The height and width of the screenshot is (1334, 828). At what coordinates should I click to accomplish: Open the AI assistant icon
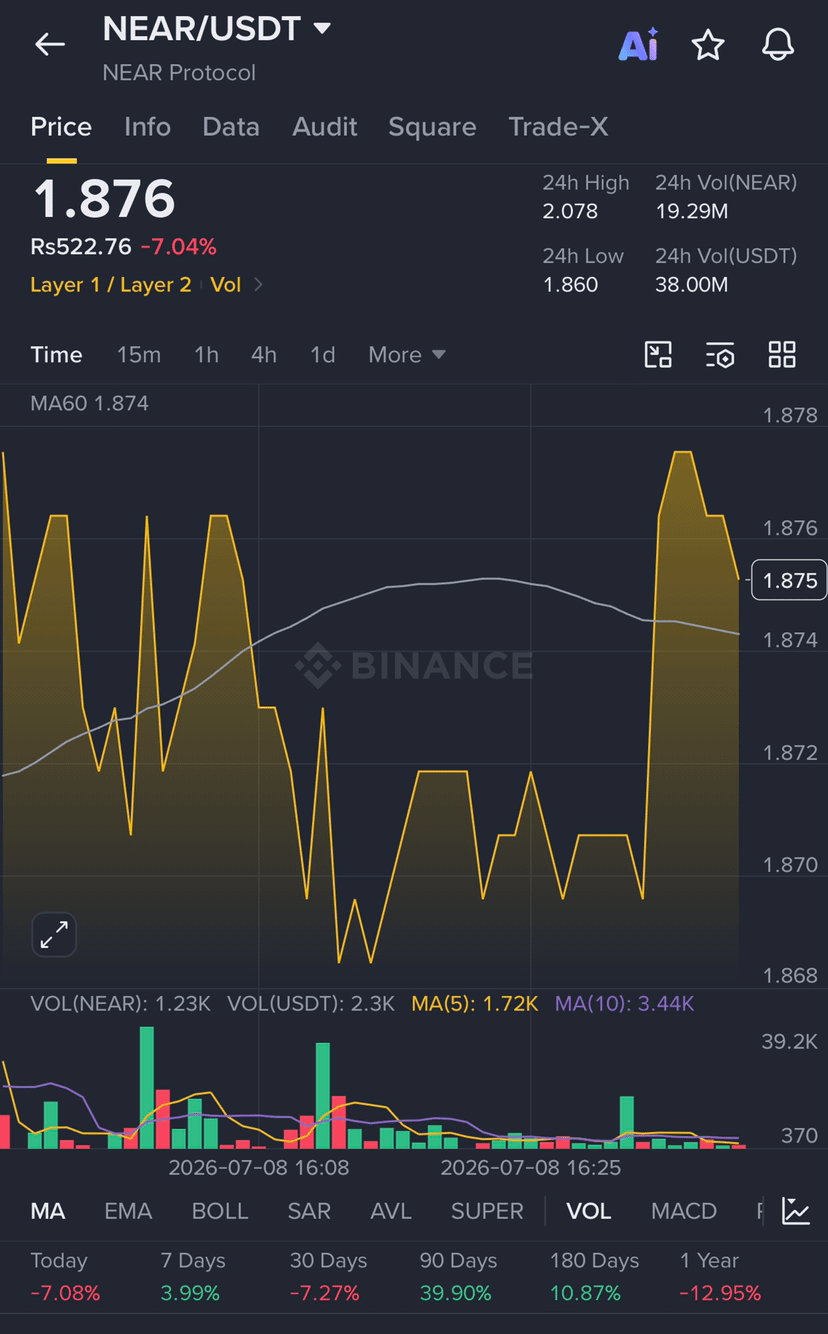point(638,45)
